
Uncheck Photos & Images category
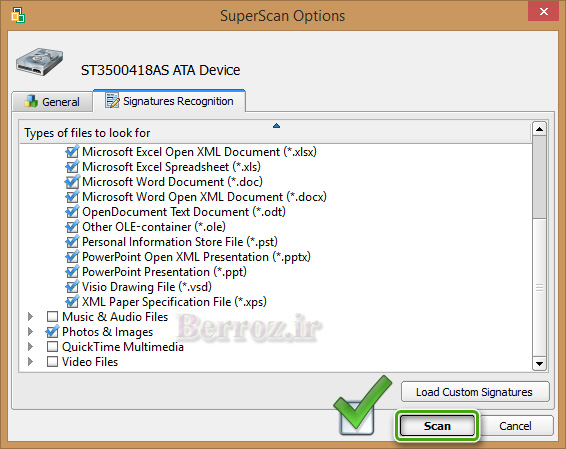tap(52, 332)
